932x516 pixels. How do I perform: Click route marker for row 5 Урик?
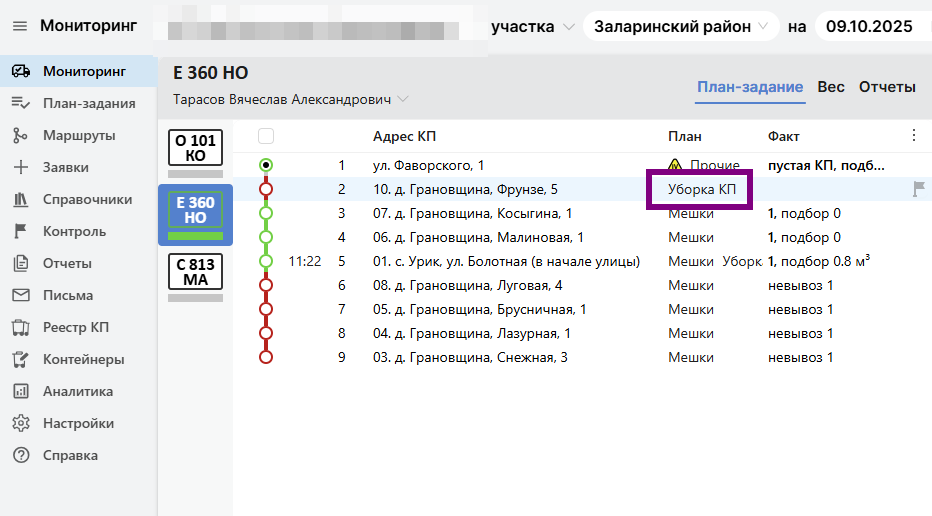[266, 261]
